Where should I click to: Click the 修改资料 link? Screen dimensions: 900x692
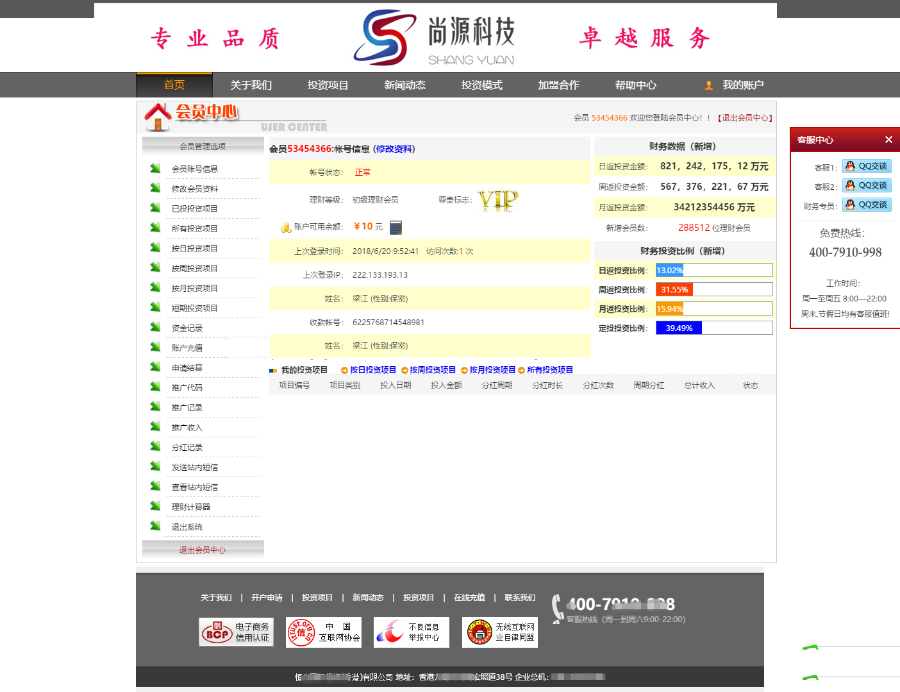coord(394,149)
